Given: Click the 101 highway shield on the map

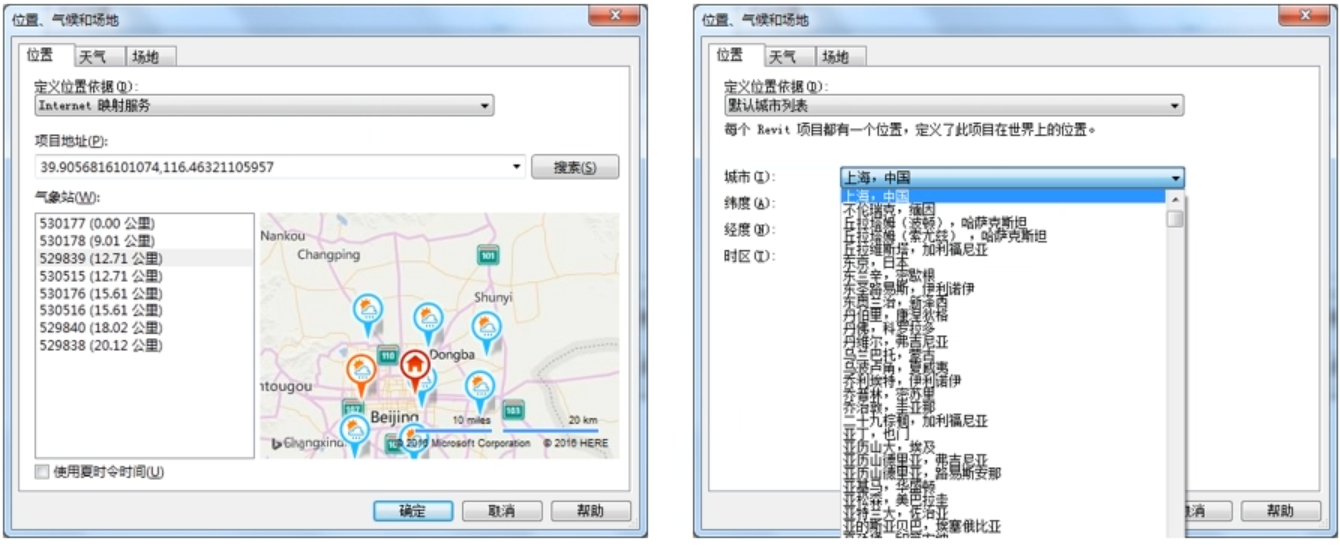Looking at the screenshot, I should pyautogui.click(x=487, y=255).
